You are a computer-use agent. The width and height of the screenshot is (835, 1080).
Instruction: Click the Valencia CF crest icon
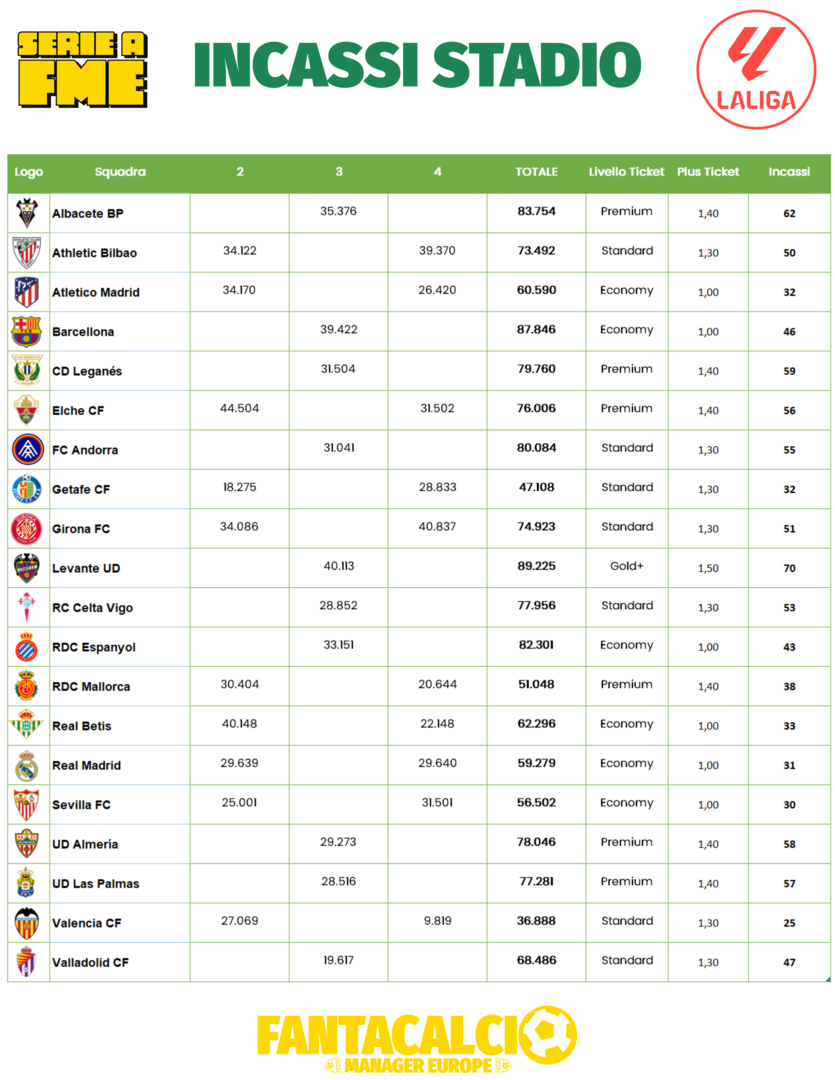(x=27, y=922)
